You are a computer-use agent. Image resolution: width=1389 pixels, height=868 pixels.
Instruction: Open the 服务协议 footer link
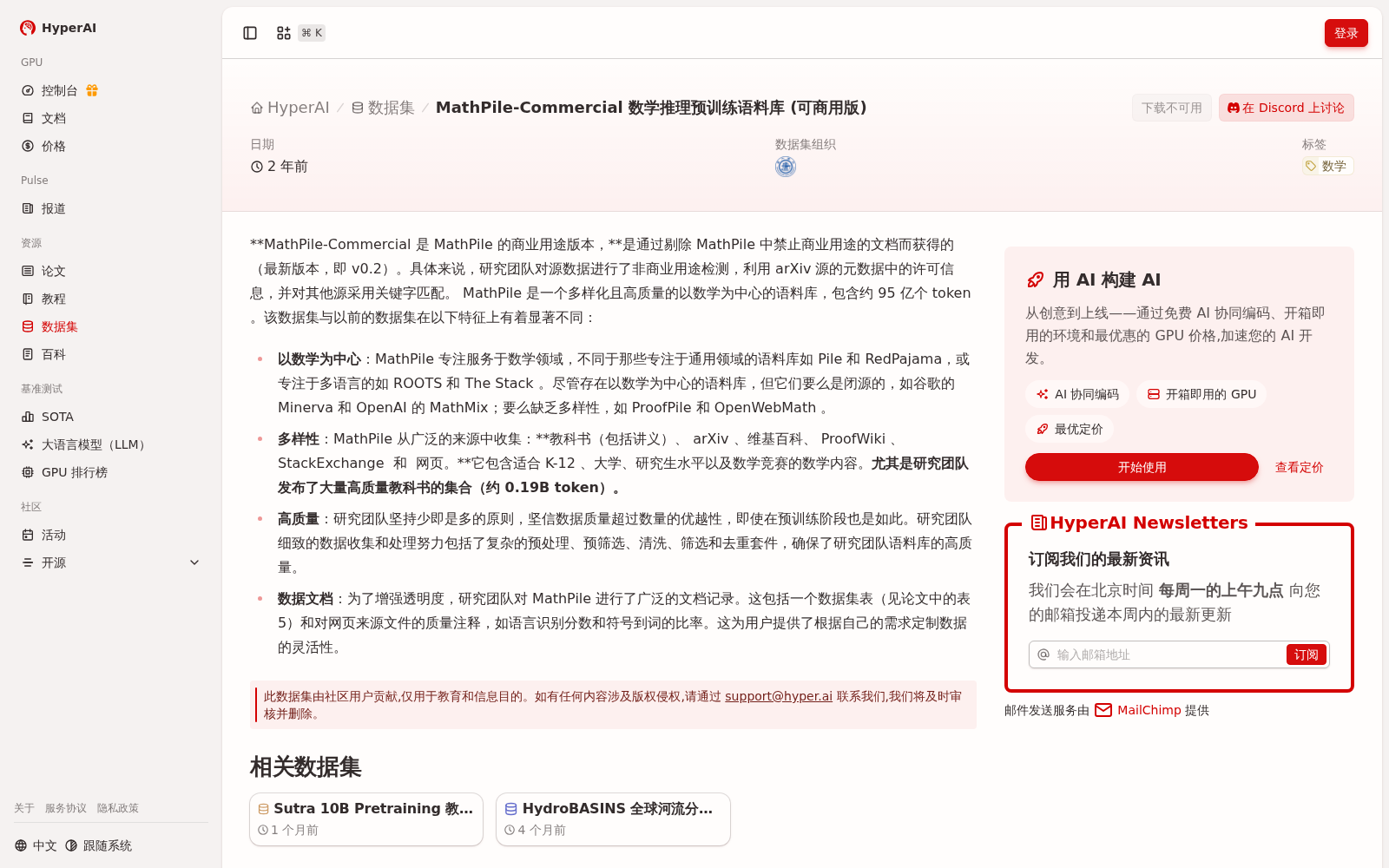pyautogui.click(x=66, y=808)
